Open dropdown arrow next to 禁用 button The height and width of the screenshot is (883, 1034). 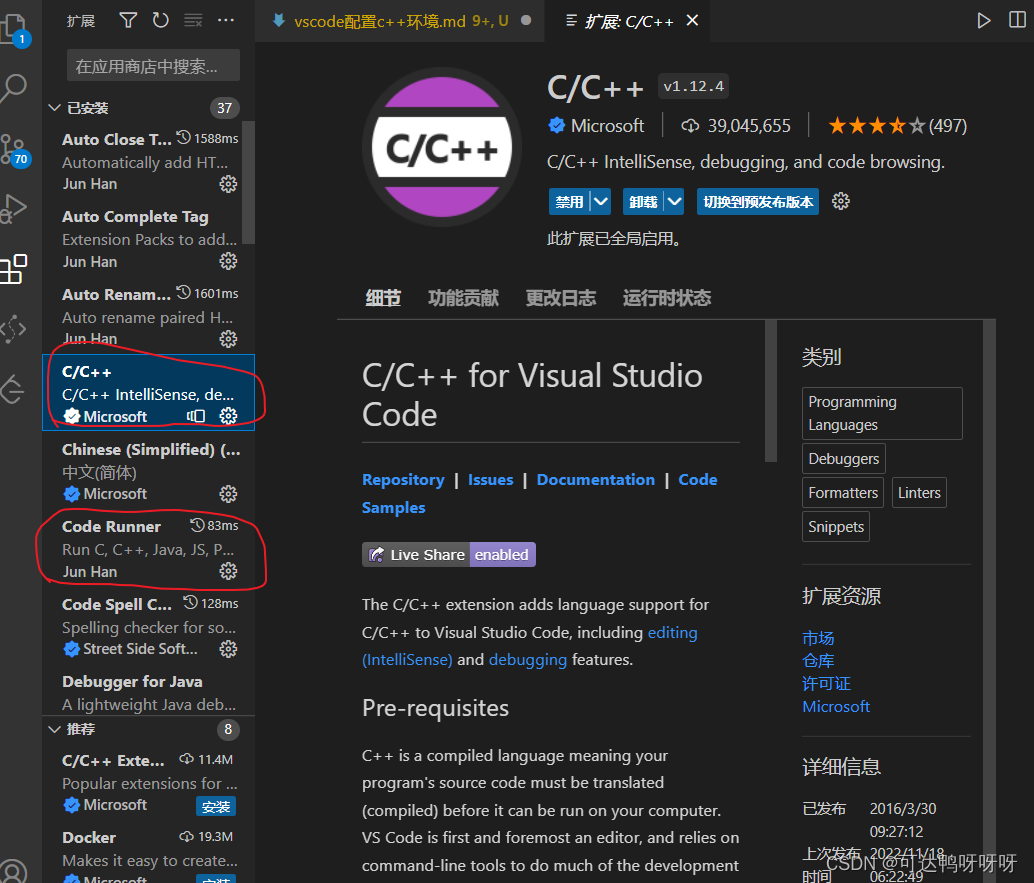tap(601, 201)
